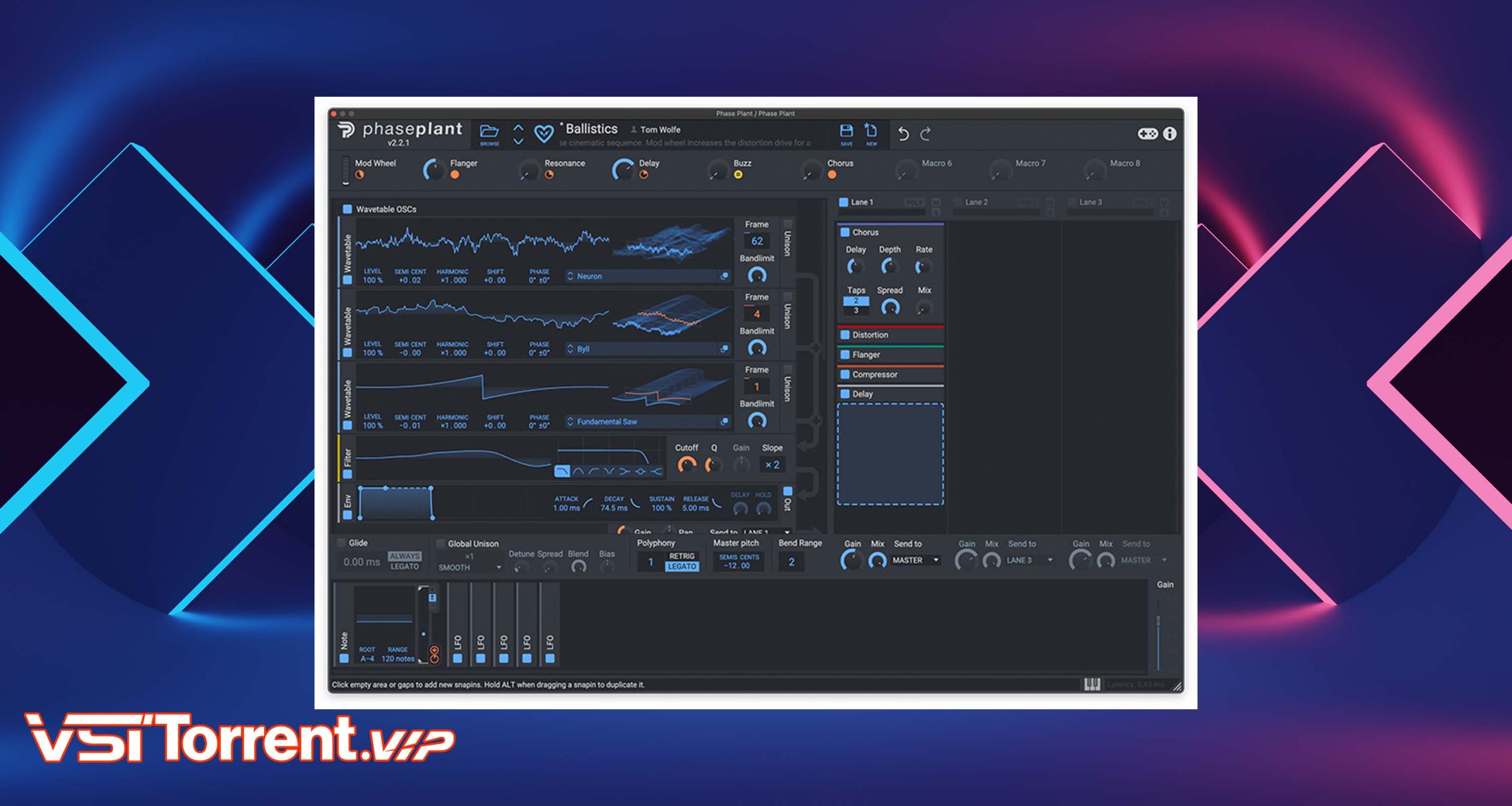Image resolution: width=1512 pixels, height=806 pixels.
Task: Select the notch filter shape icon
Action: [x=609, y=471]
